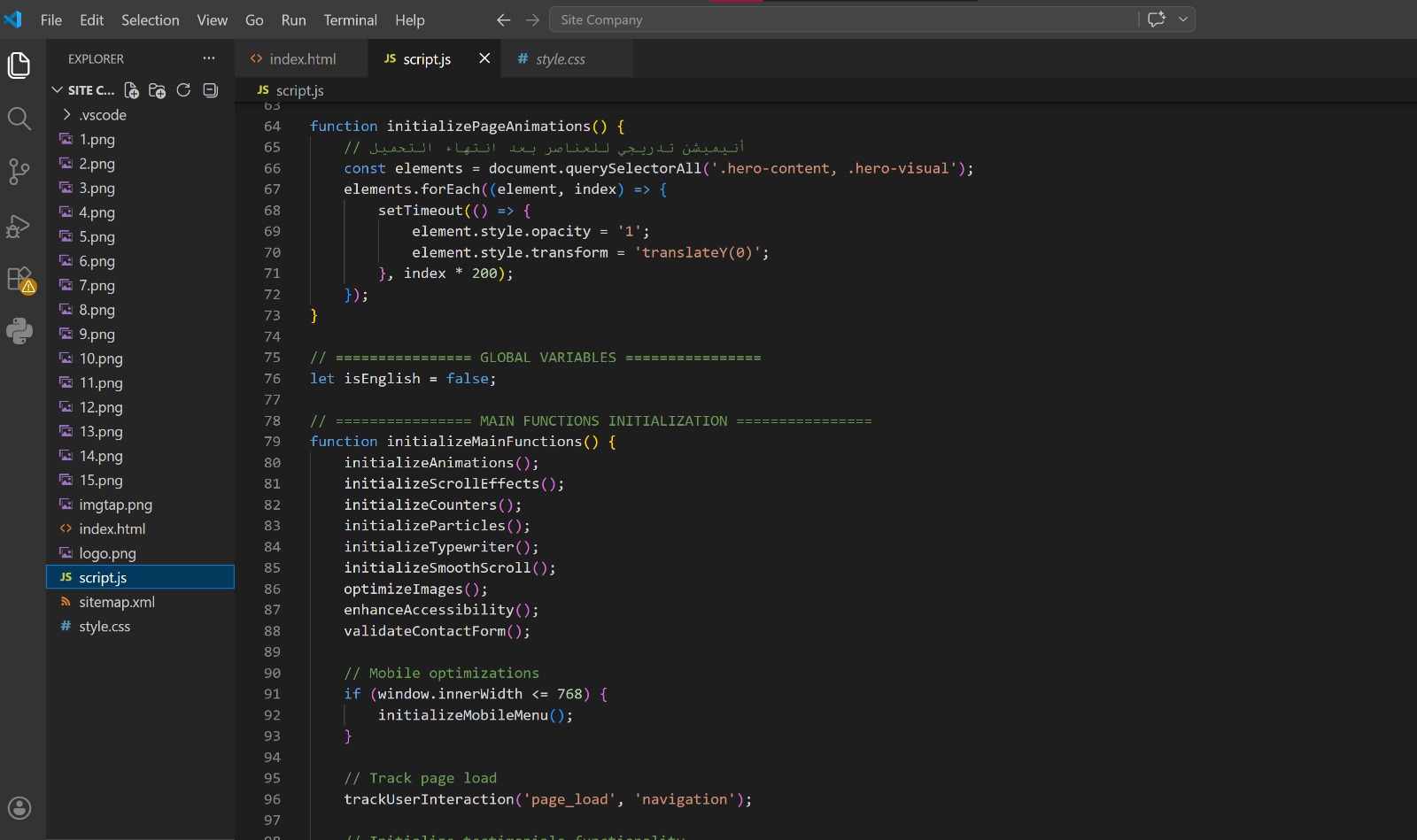
Task: Create a new folder in Explorer
Action: point(158,90)
